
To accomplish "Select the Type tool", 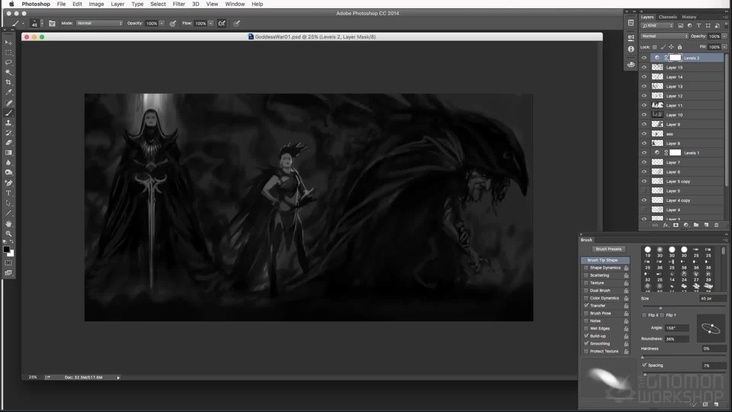I will (x=8, y=193).
